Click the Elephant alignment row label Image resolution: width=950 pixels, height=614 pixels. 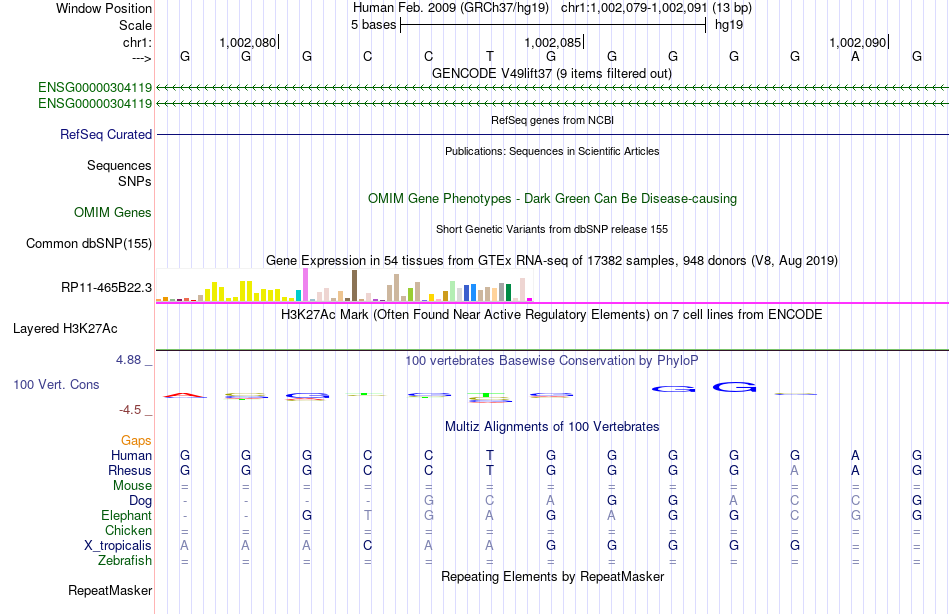[126, 515]
